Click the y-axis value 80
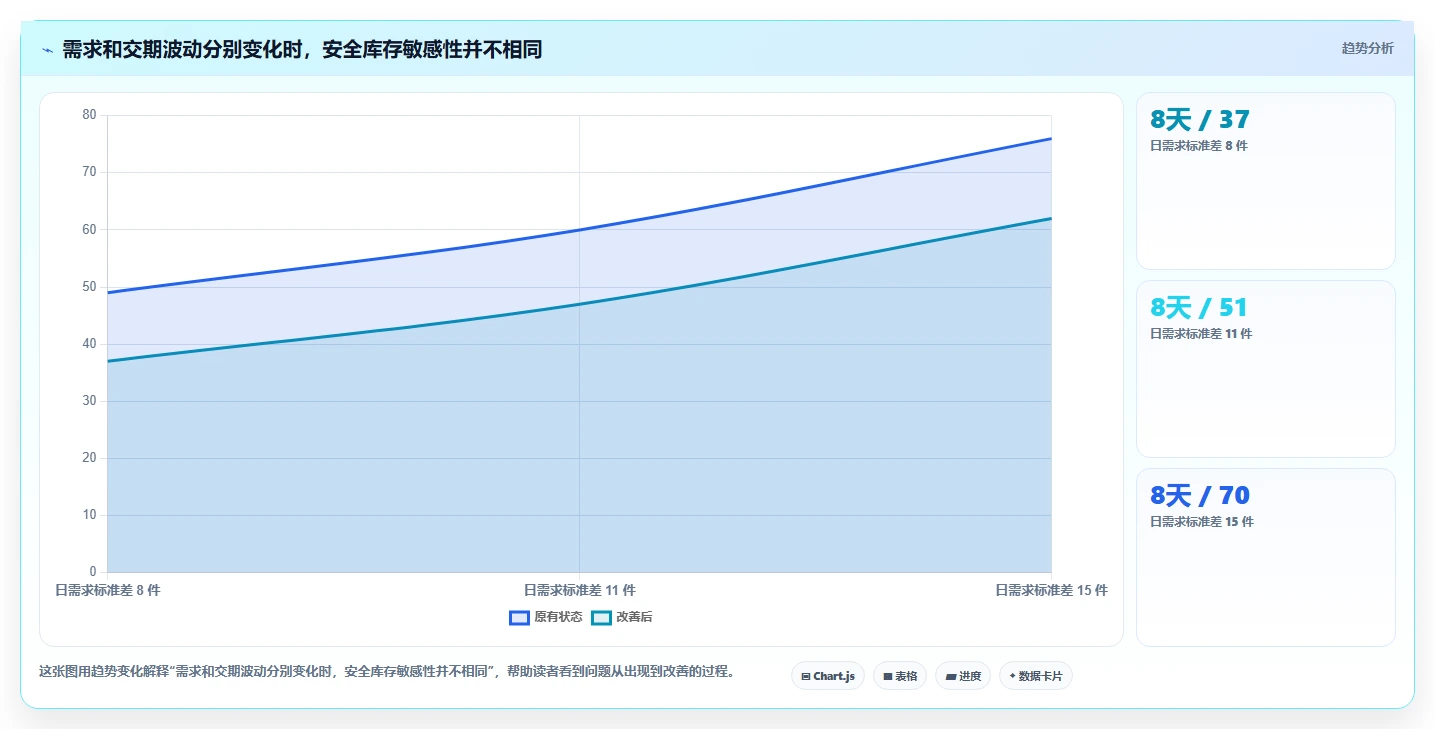This screenshot has width=1435, height=729. click(x=89, y=115)
